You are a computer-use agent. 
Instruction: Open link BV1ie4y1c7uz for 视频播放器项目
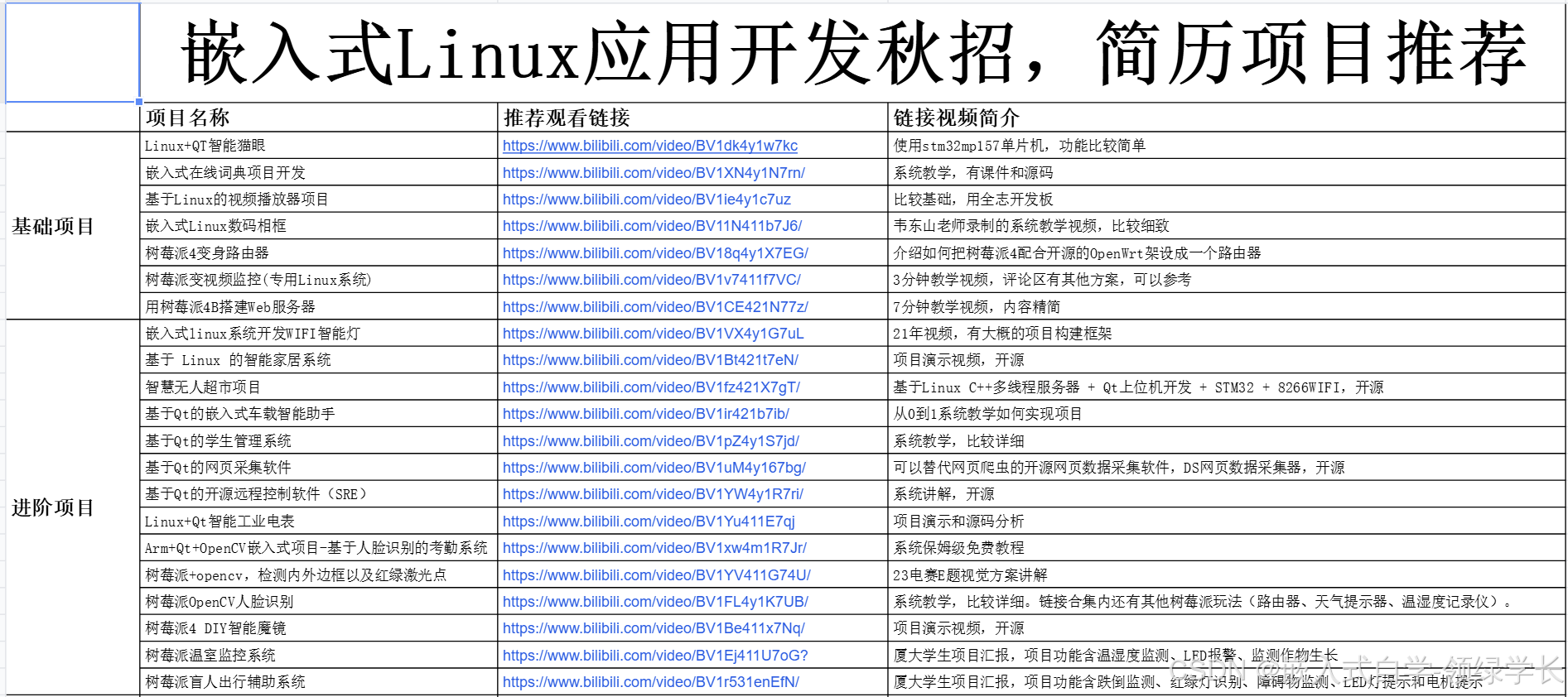[646, 199]
